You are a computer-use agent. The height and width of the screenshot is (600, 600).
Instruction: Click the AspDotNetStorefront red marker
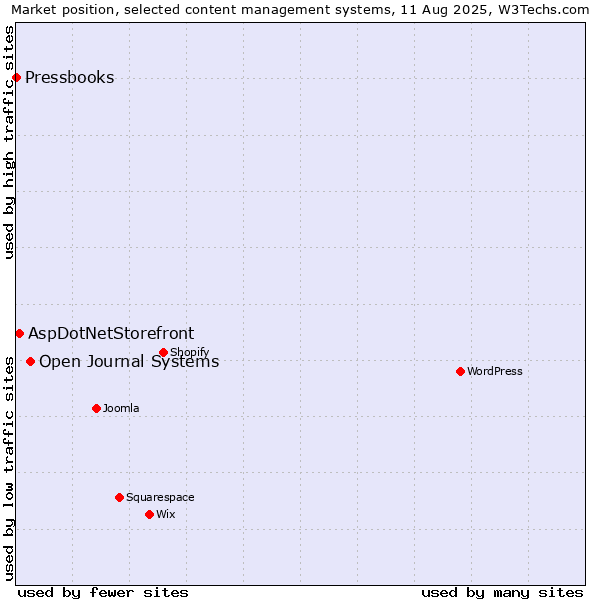pyautogui.click(x=20, y=334)
